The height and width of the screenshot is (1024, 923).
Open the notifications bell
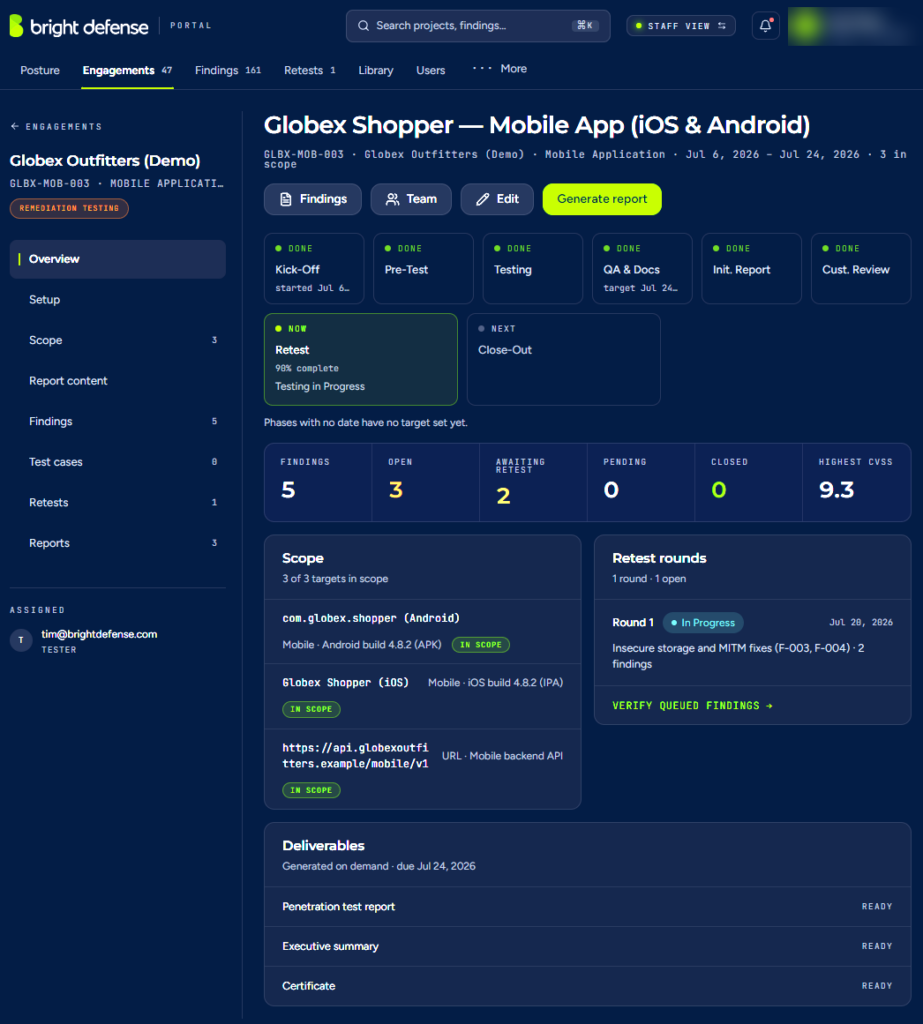click(765, 26)
